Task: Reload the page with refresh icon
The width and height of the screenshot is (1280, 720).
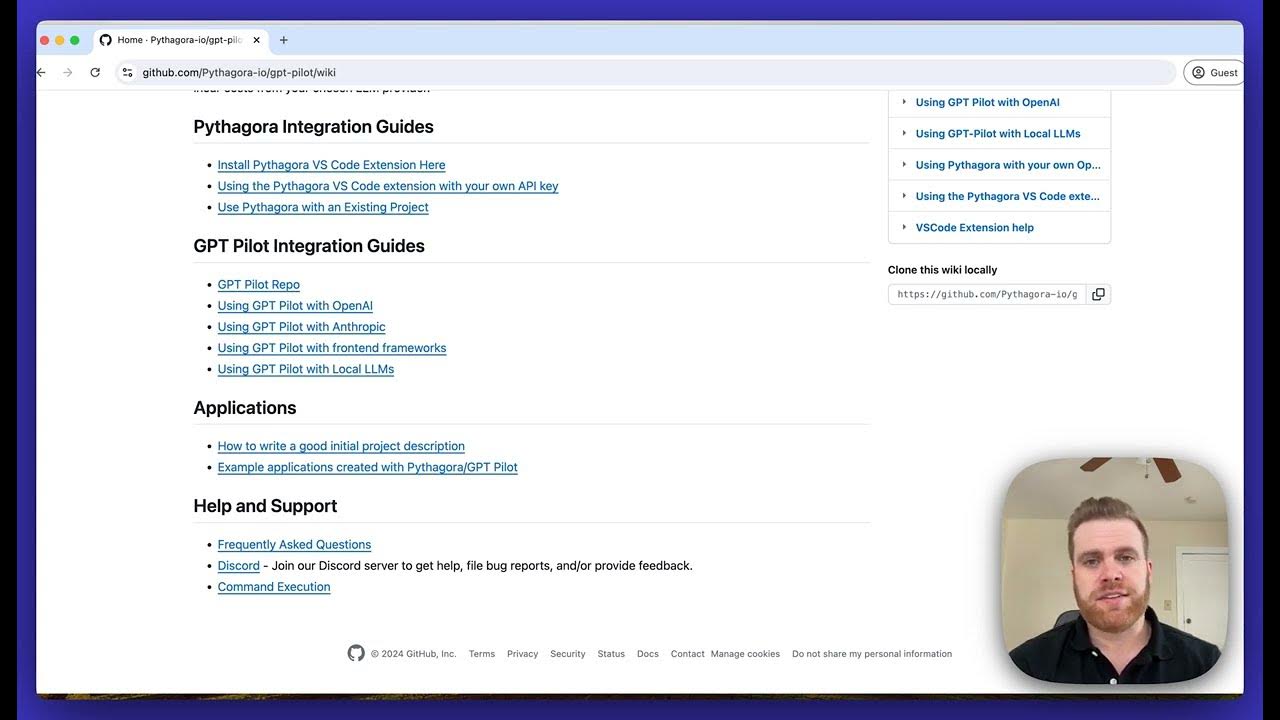Action: point(95,72)
